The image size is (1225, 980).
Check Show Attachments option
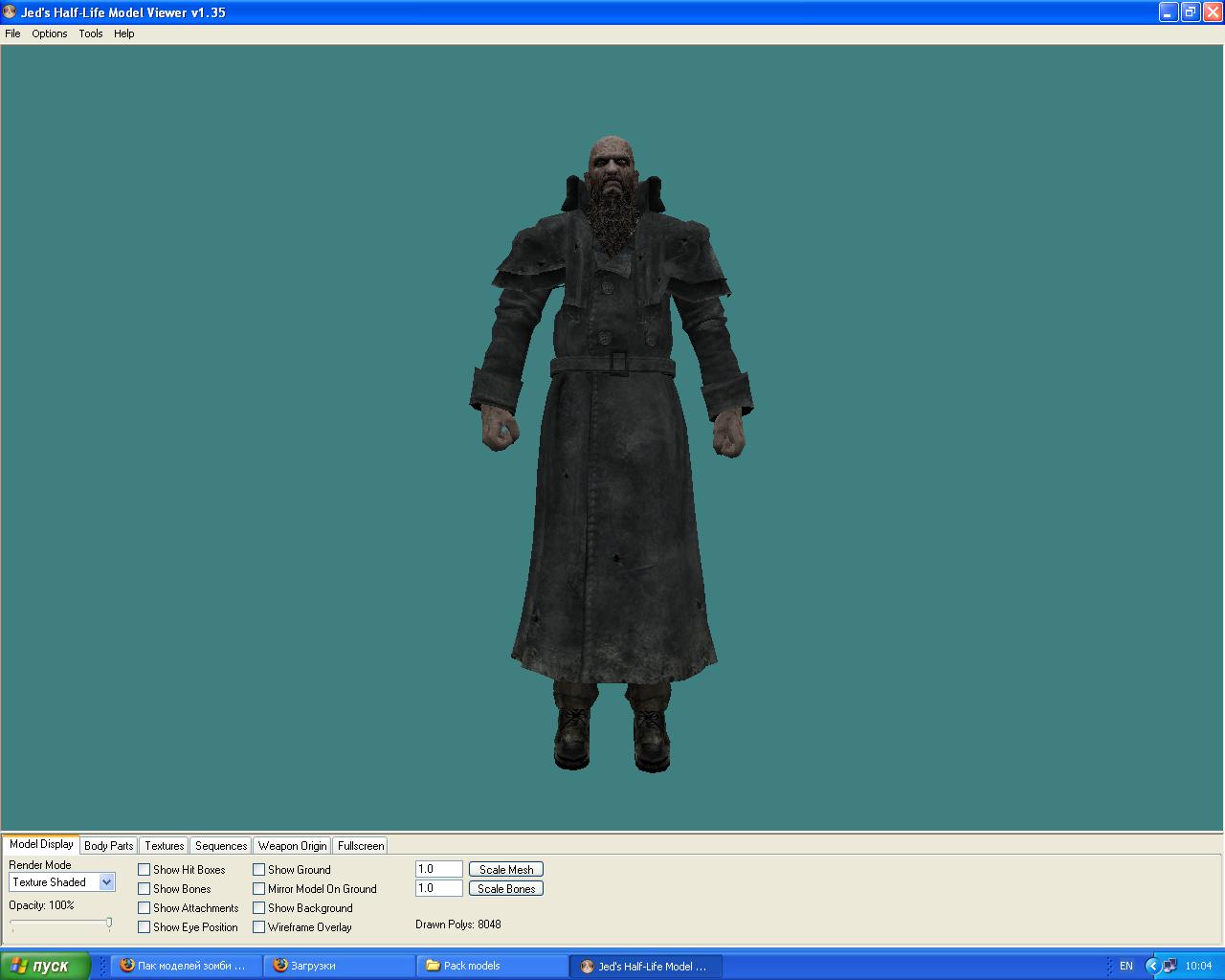click(x=145, y=908)
